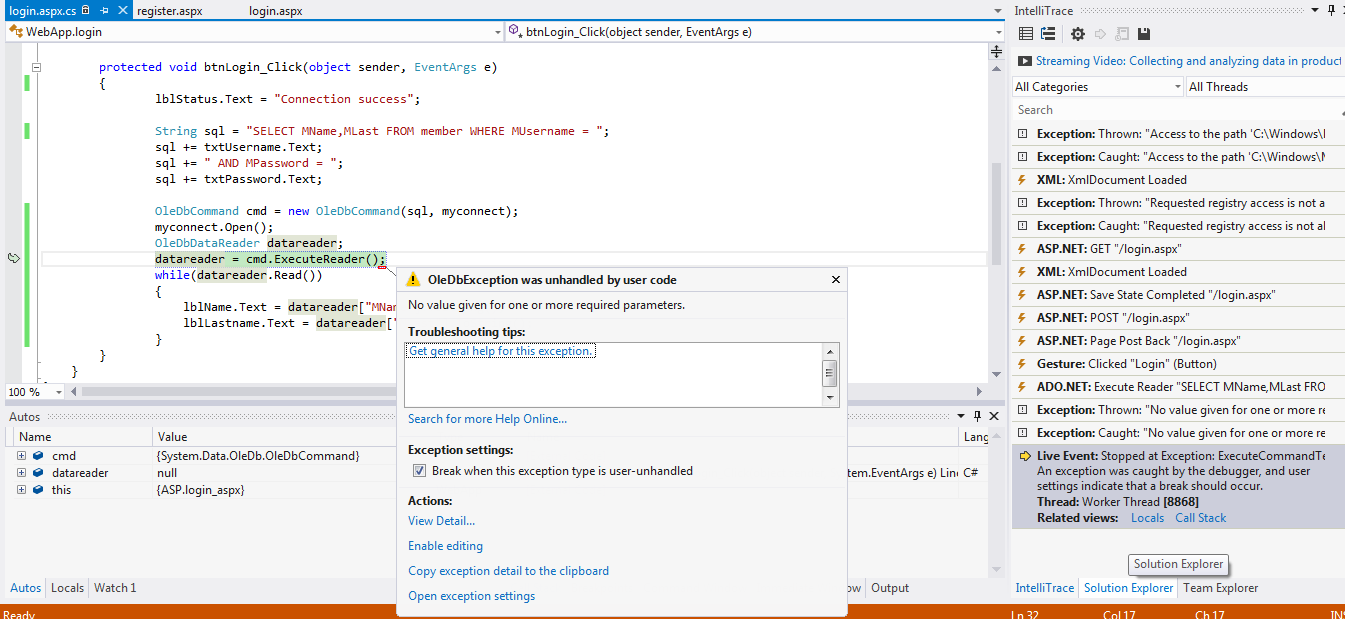Click the Streaming Video play icon
1345x619 pixels.
(x=1025, y=61)
